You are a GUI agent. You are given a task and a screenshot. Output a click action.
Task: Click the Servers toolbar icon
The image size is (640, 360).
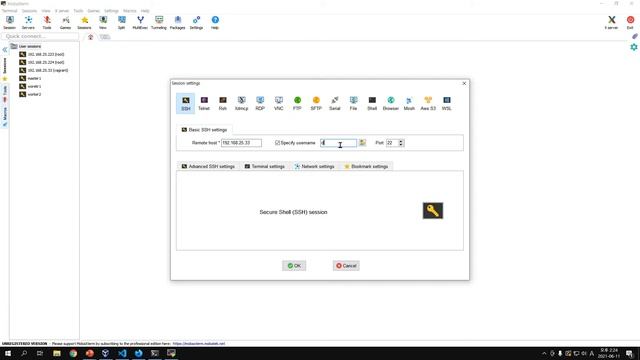[28, 22]
